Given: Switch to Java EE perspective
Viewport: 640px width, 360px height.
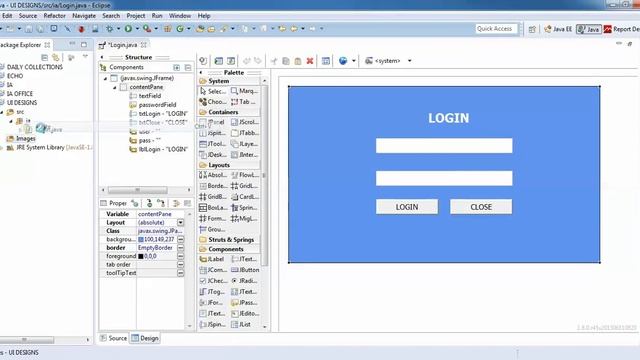Looking at the screenshot, I should click(x=558, y=29).
